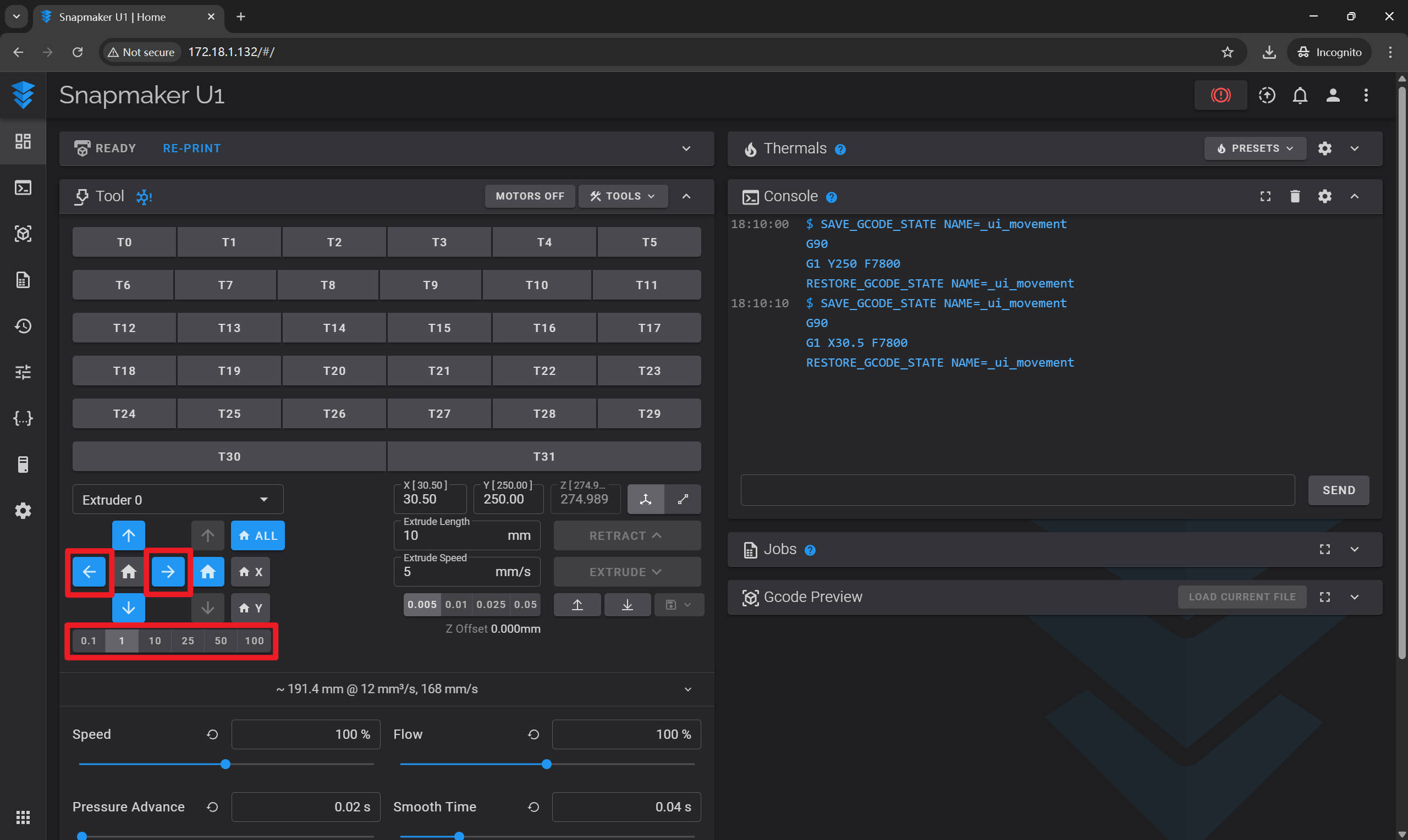The height and width of the screenshot is (840, 1408).
Task: Open the Extruder 0 dropdown
Action: (x=177, y=500)
